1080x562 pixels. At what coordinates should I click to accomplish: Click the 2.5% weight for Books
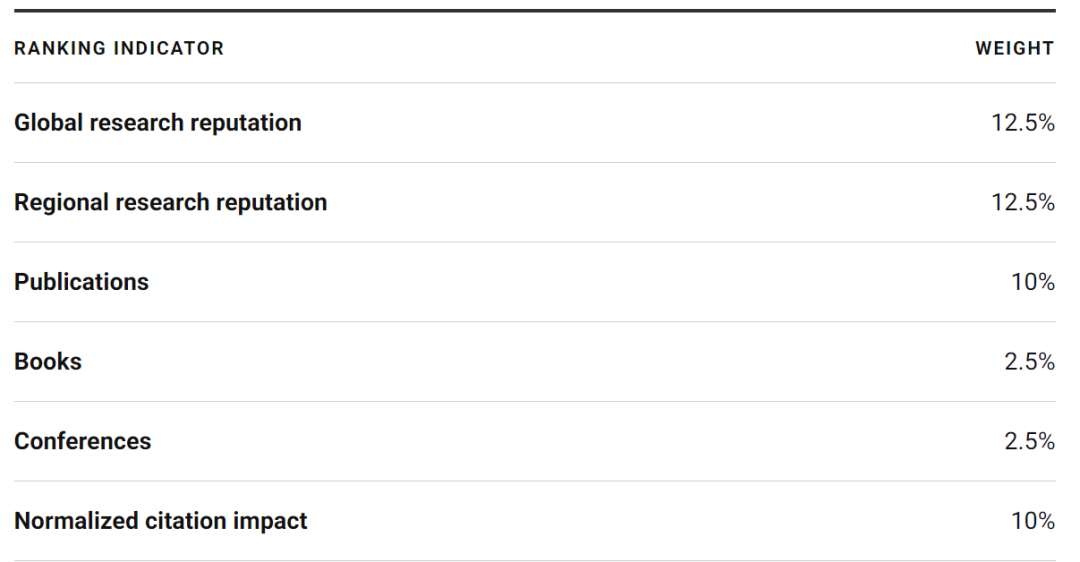click(1029, 361)
